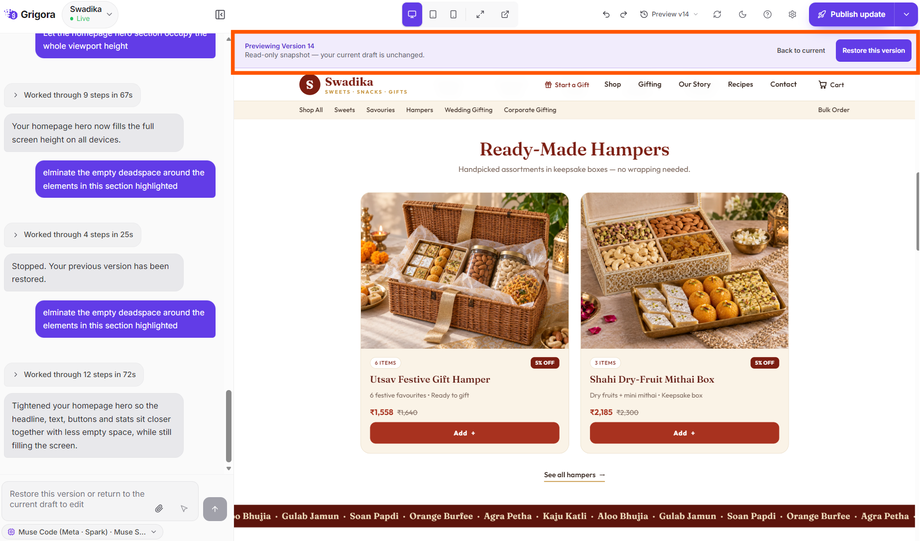Click the send message arrow button
Viewport: 920px width, 541px height.
(215, 509)
